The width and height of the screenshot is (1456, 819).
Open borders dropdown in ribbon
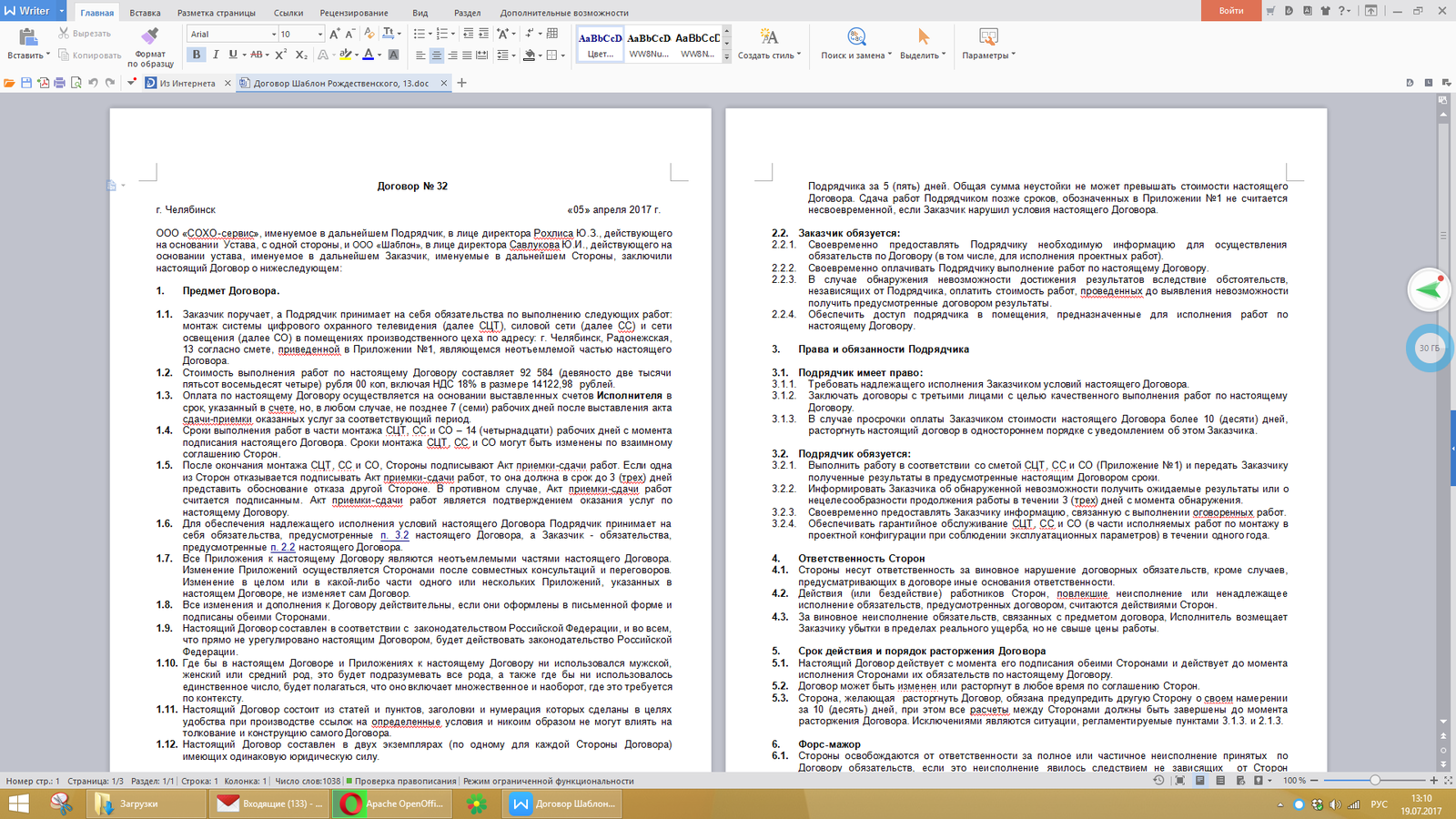point(562,56)
